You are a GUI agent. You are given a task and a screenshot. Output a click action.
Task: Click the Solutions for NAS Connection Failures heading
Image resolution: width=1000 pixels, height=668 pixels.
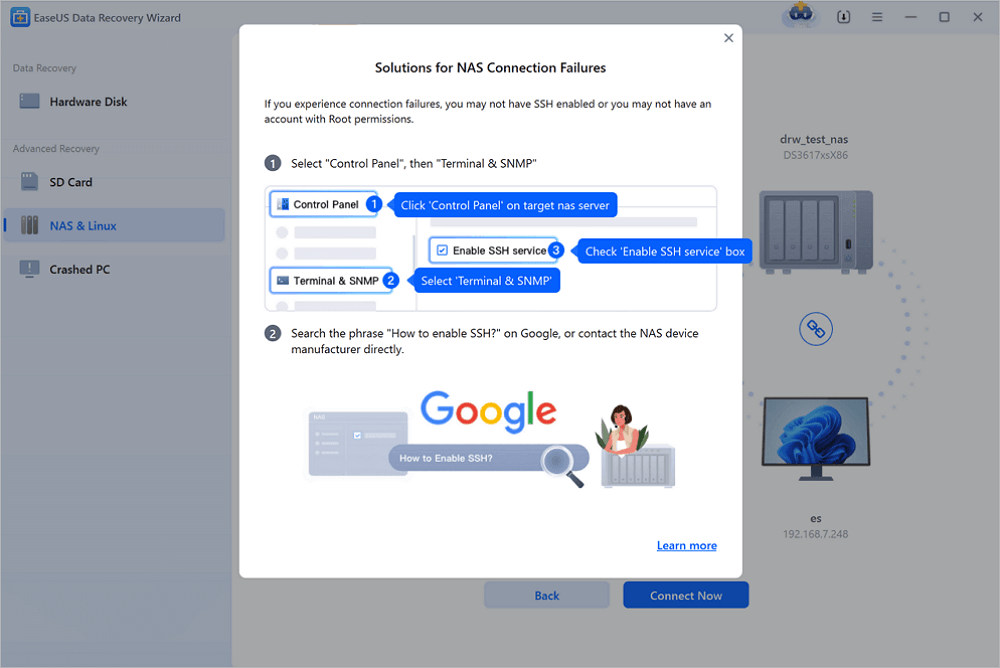(490, 68)
